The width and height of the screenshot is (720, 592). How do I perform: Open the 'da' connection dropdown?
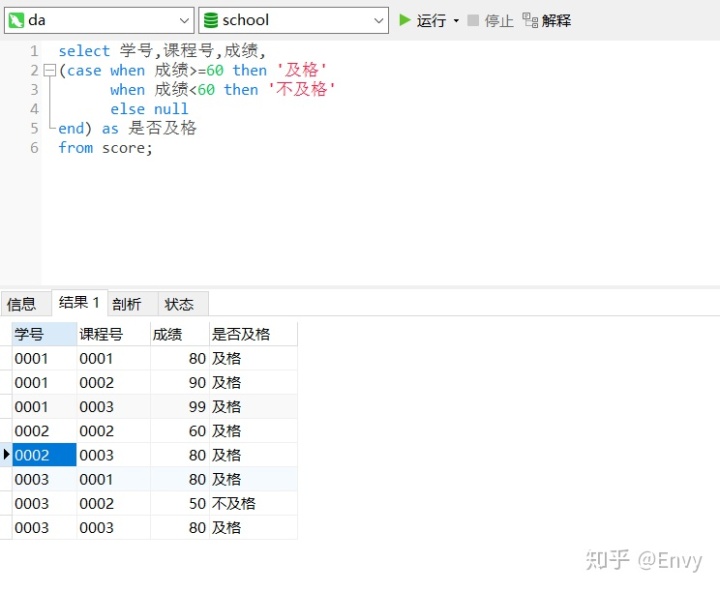coord(184,21)
